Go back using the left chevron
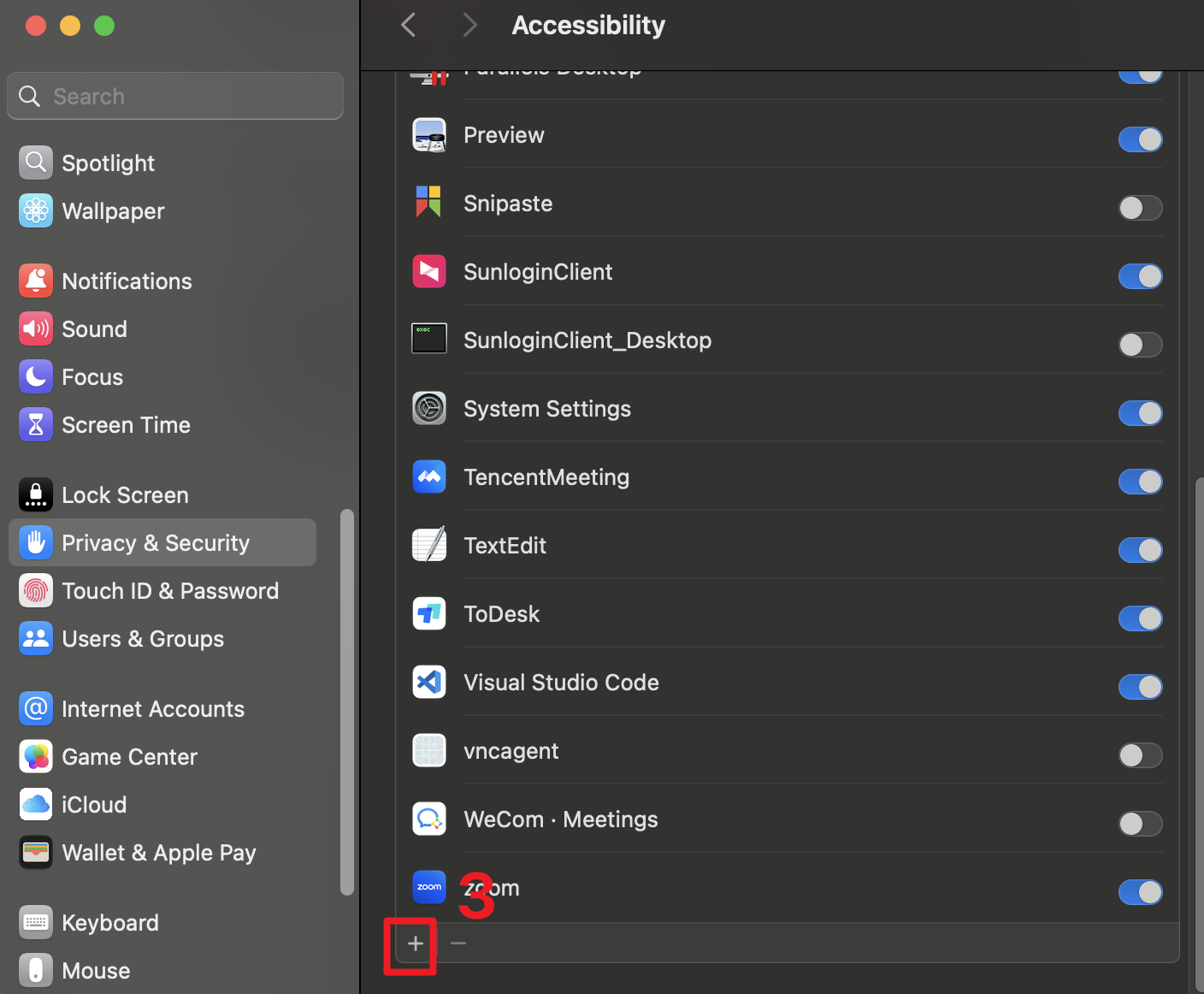 (409, 25)
